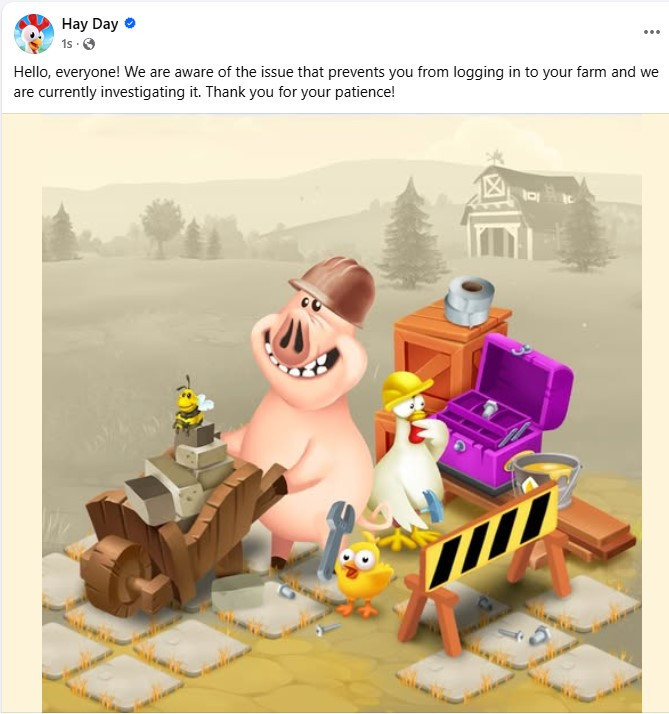
Task: Open the three-dot post options menu
Action: [x=652, y=32]
